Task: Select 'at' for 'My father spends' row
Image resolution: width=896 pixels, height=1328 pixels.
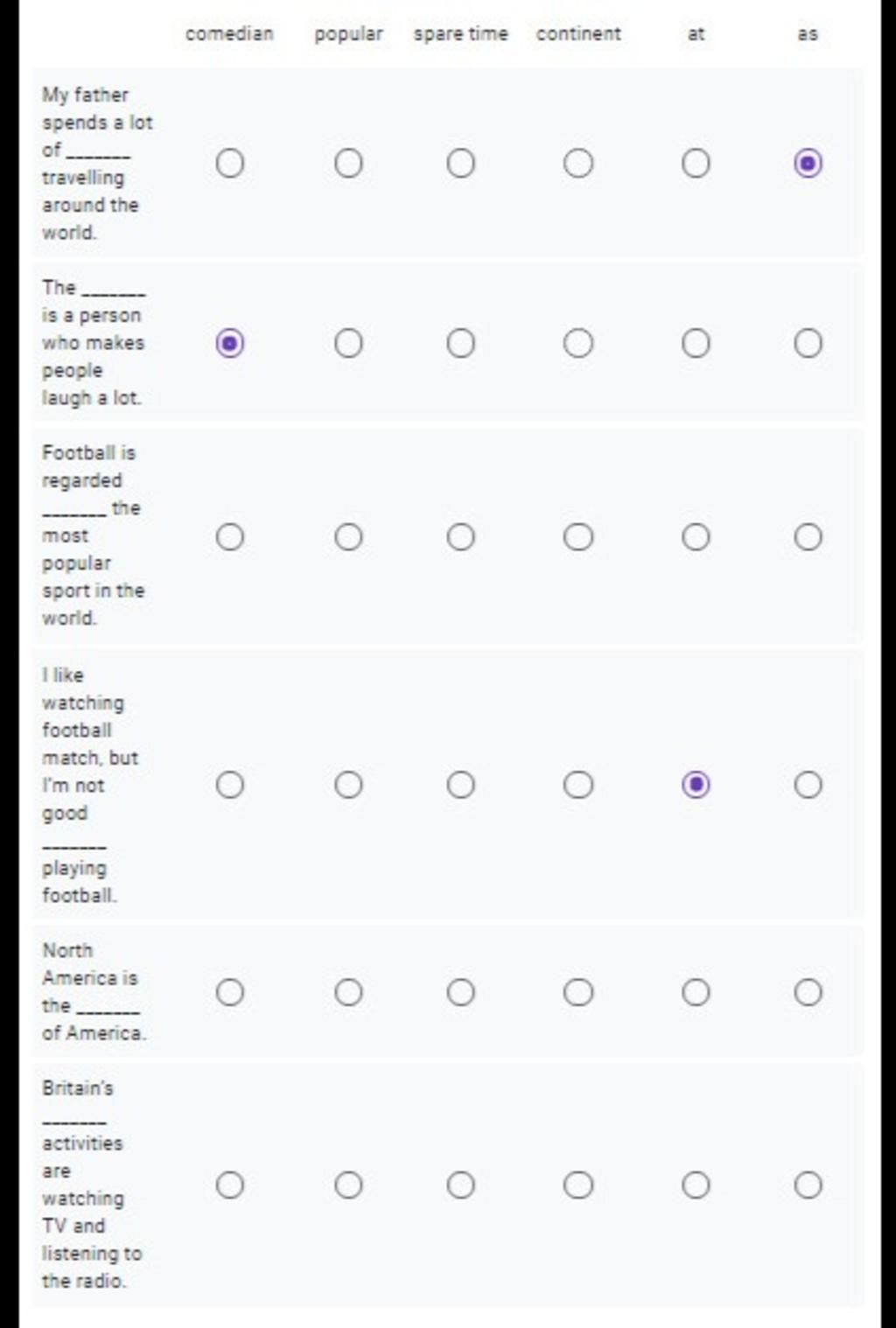Action: 696,164
